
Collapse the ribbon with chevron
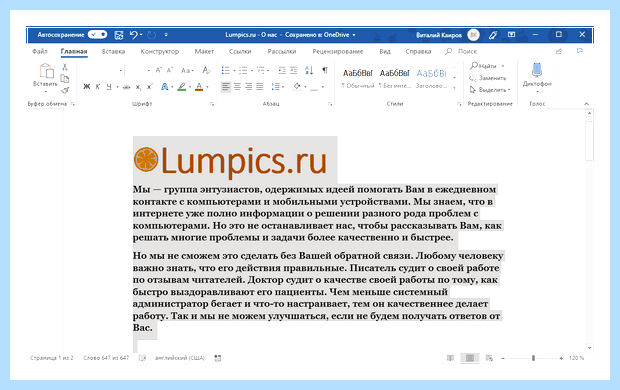tap(586, 104)
